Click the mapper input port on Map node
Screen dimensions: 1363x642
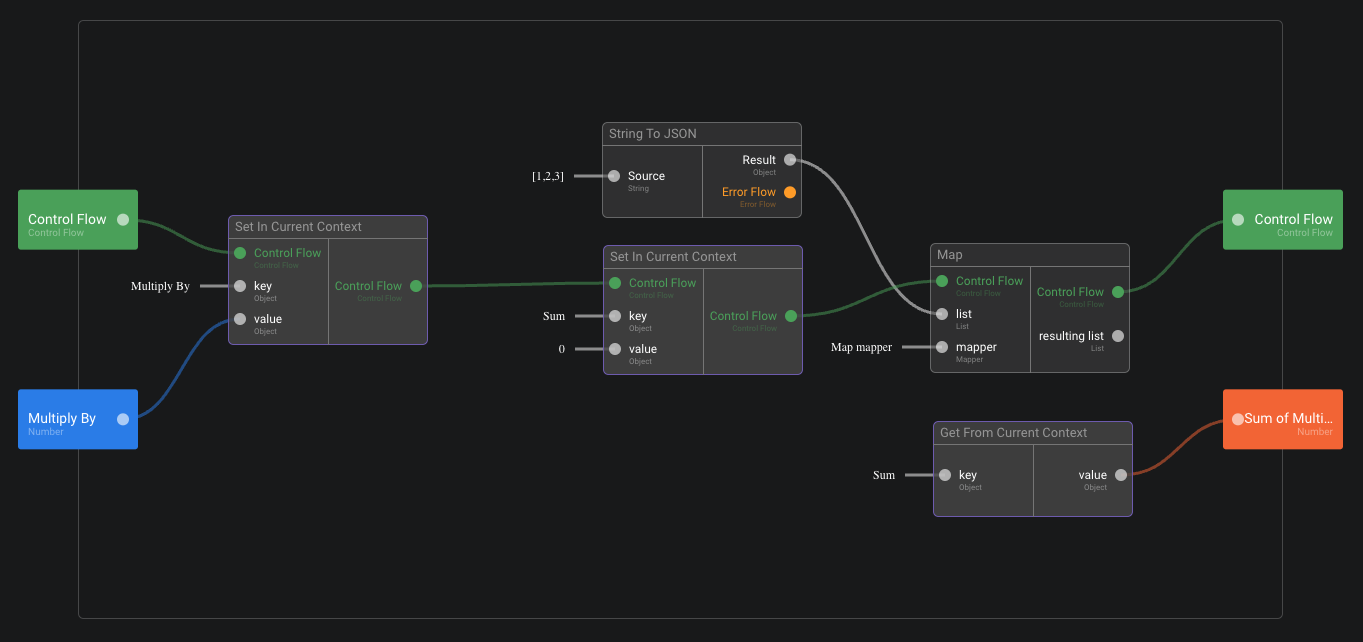942,347
